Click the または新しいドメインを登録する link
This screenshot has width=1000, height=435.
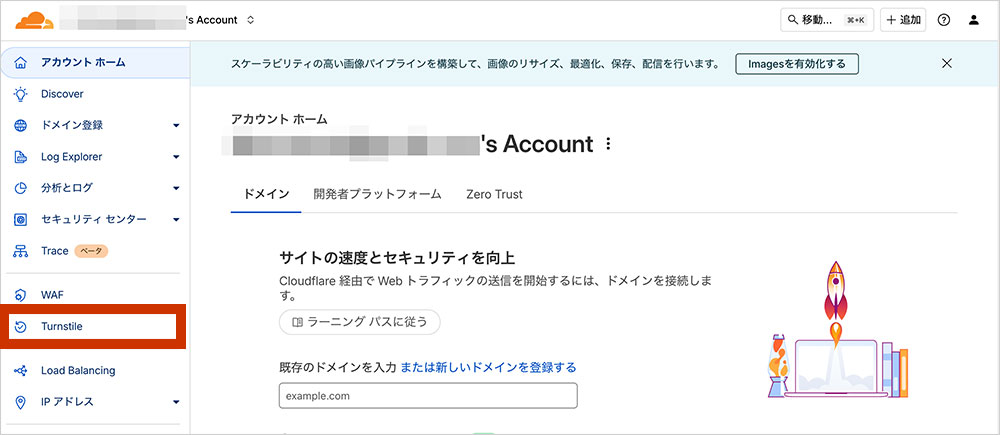[488, 368]
